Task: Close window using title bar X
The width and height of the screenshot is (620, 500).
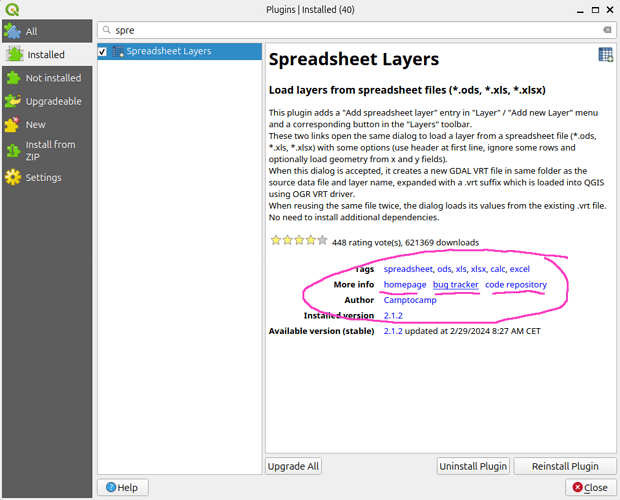Action: [610, 10]
